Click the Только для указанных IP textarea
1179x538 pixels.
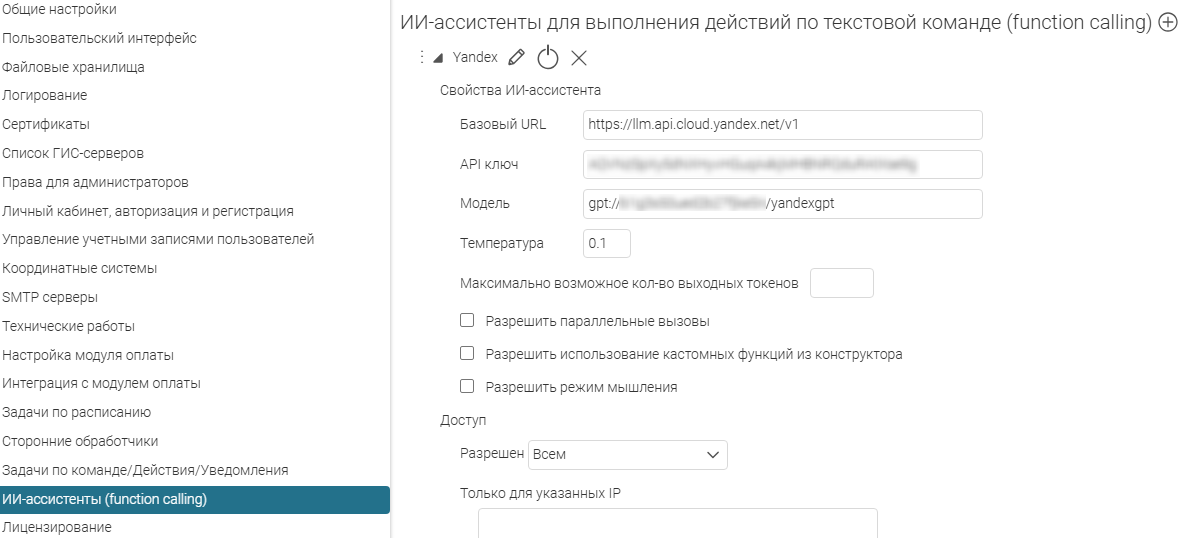pos(677,523)
